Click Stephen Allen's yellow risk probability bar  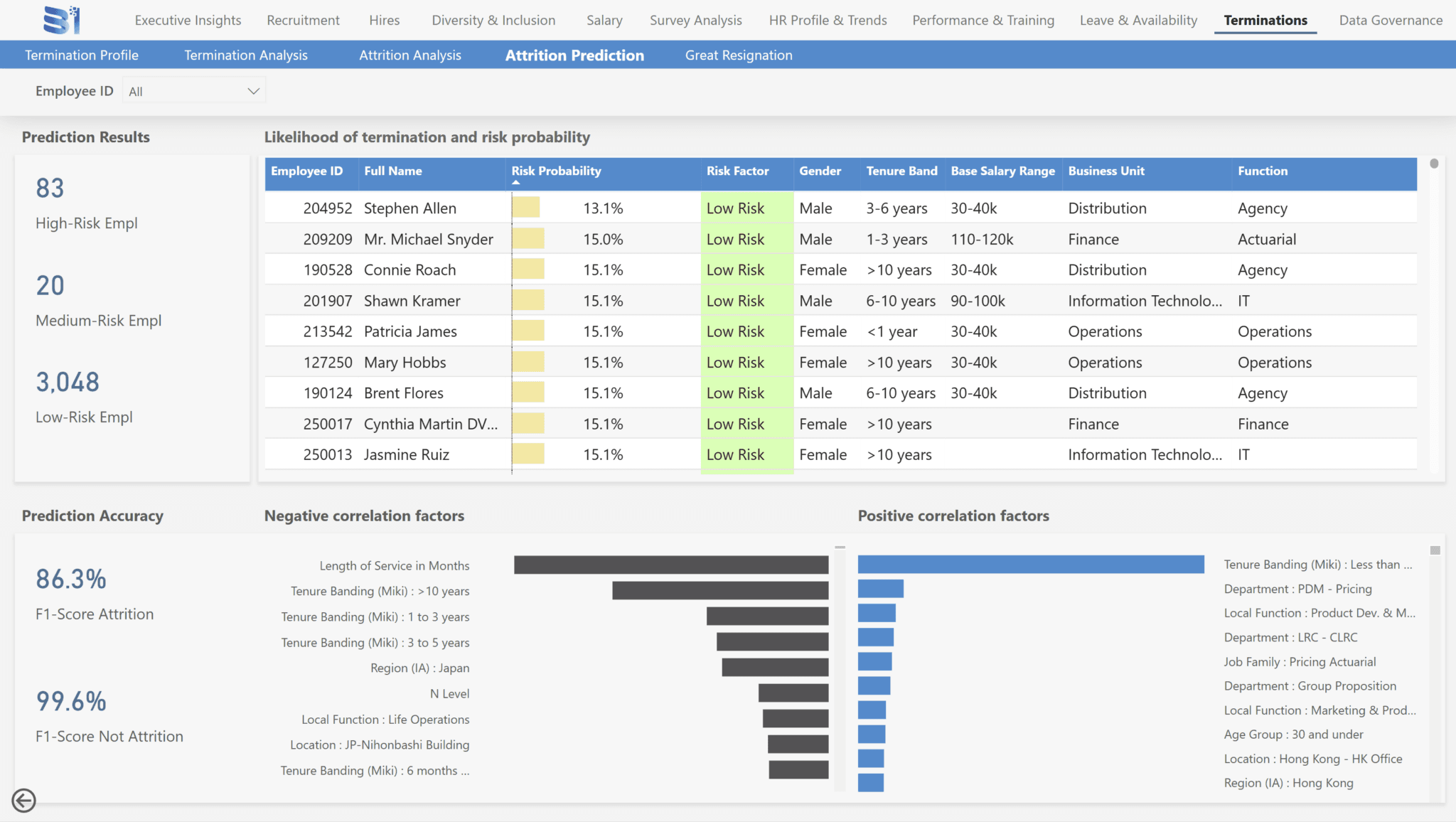coord(525,208)
